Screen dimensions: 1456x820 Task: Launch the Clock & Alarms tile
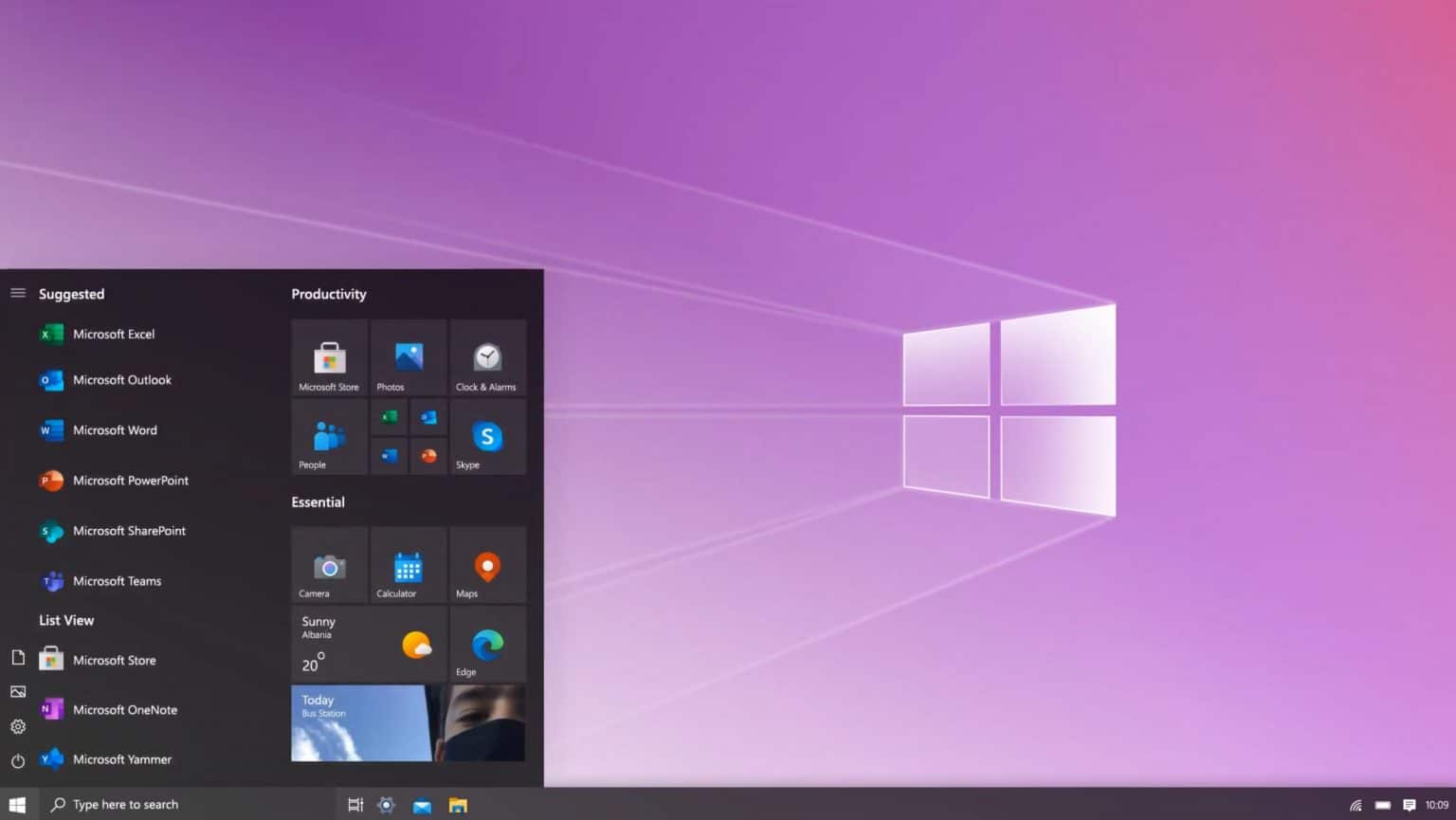click(x=486, y=358)
